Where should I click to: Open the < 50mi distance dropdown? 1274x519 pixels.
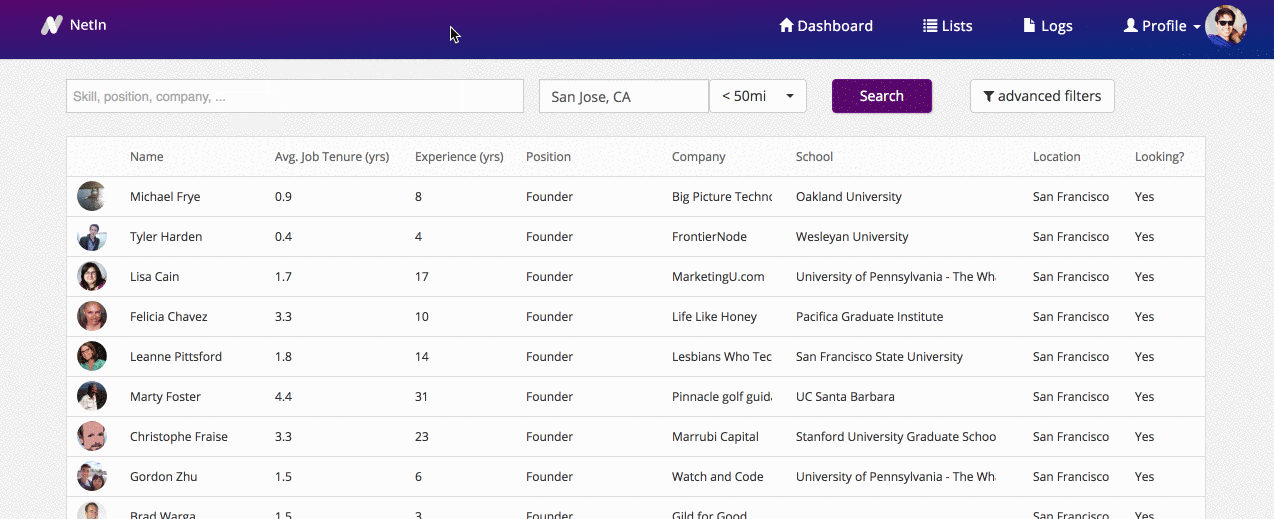(757, 96)
